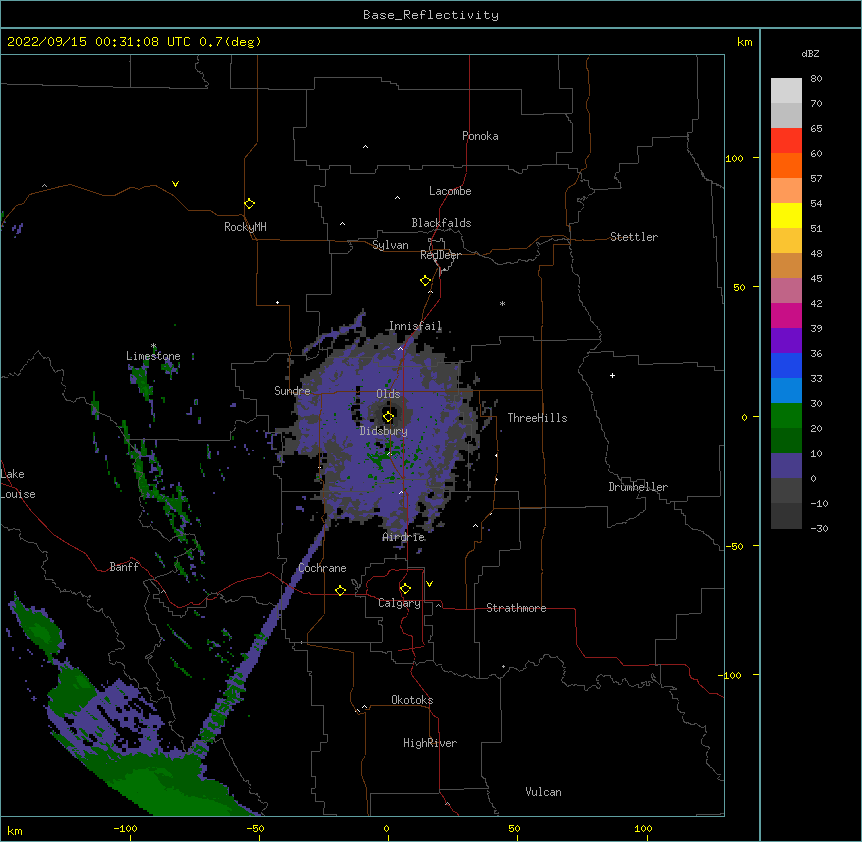Viewport: 862px width, 842px height.
Task: Pick the red 65 dBZ legend swatch
Action: pyautogui.click(x=786, y=141)
